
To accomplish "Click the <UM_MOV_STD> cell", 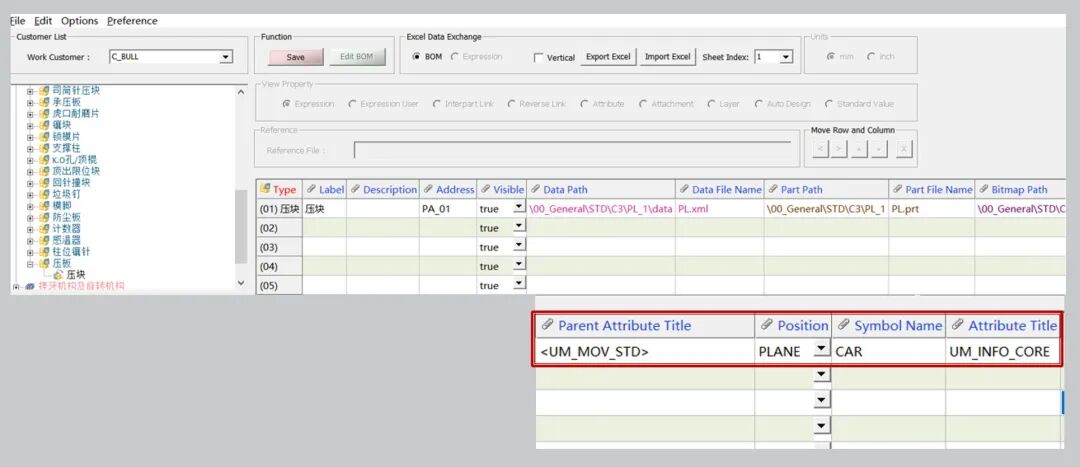I will coord(645,352).
